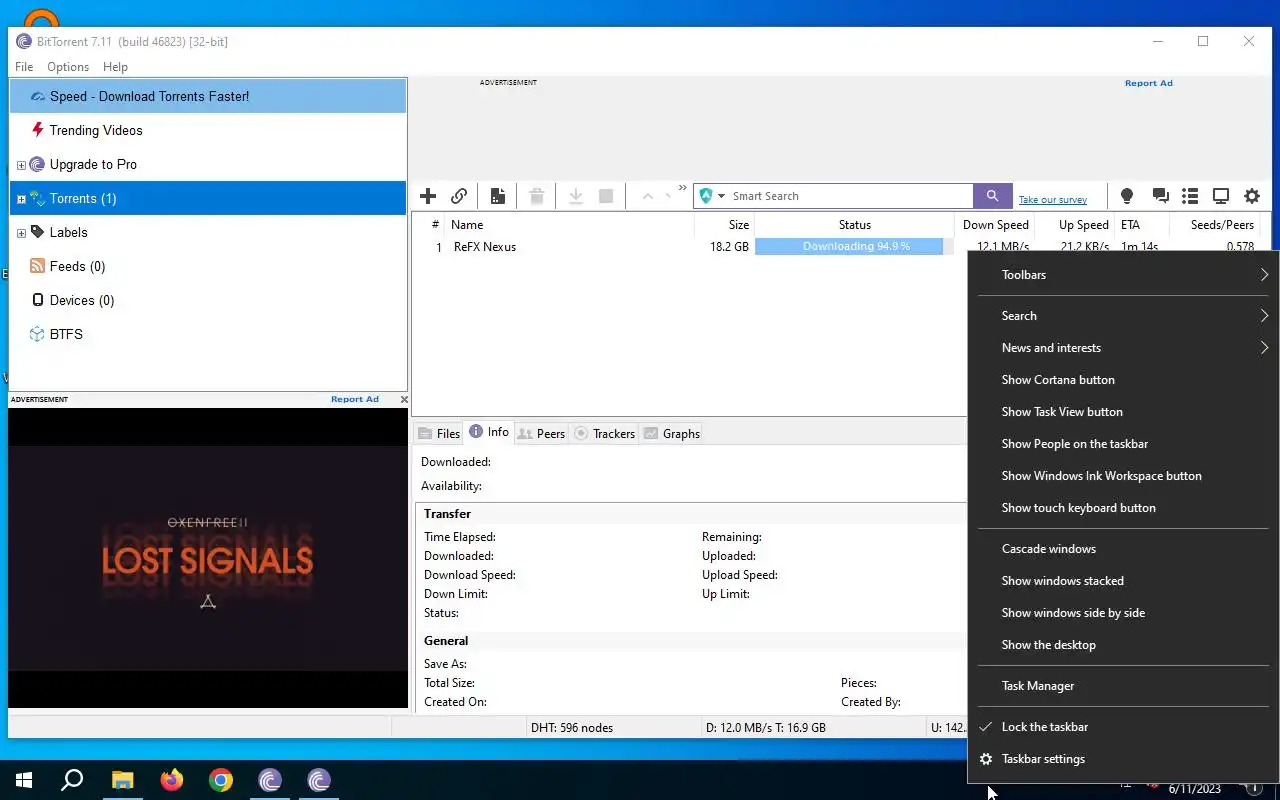
Task: Expand the Labels tree node
Action: coord(21,233)
